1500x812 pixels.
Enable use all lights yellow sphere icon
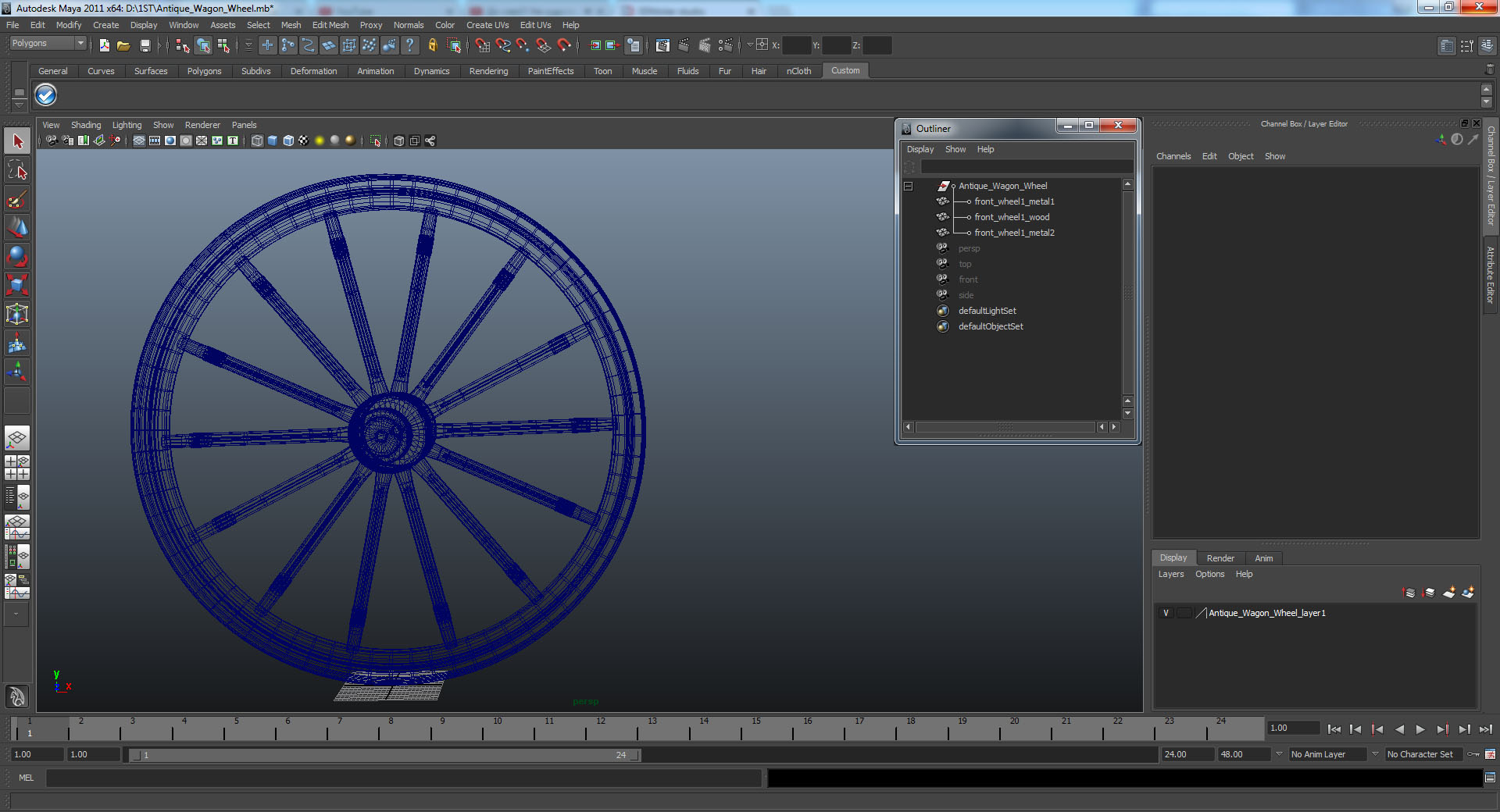(x=320, y=141)
